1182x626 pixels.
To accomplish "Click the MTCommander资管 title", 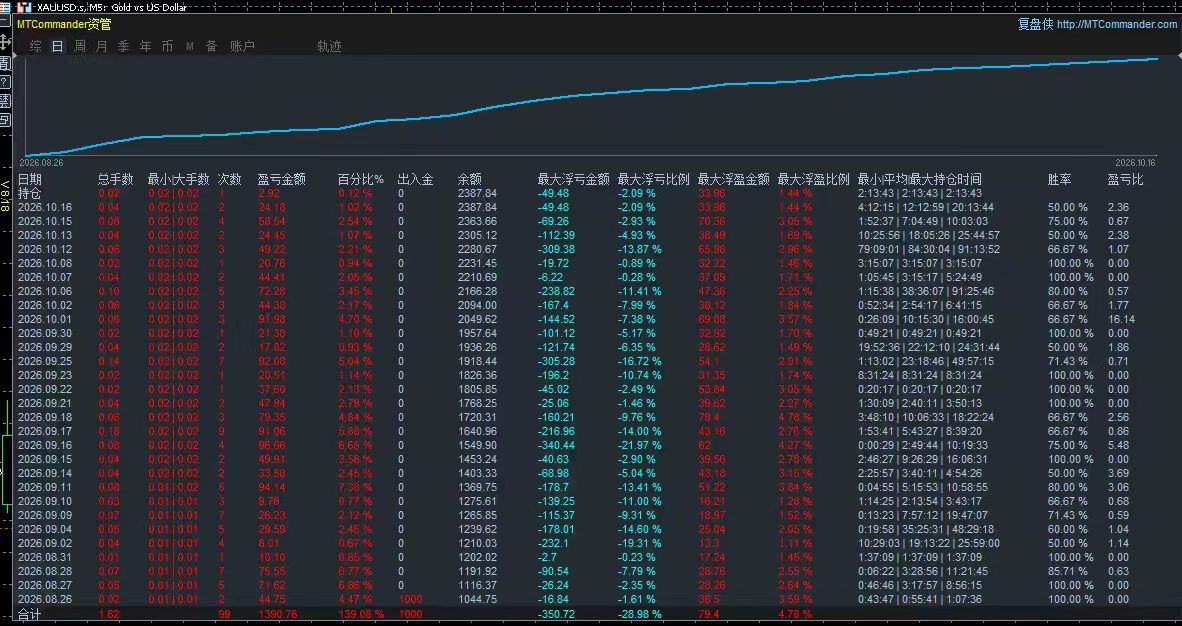I will (x=64, y=24).
